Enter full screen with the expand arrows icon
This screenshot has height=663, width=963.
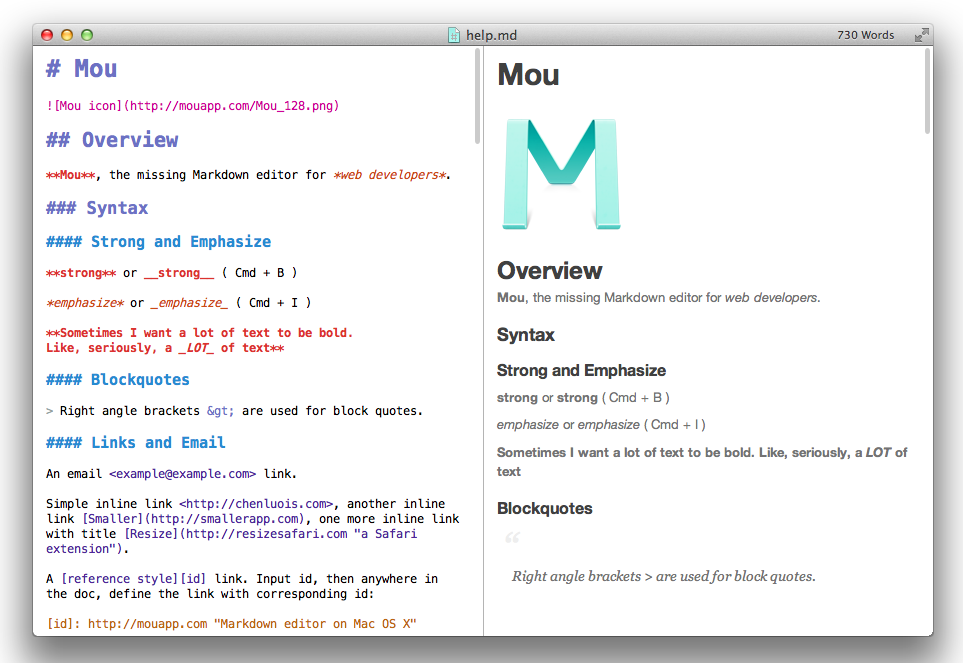pos(921,35)
